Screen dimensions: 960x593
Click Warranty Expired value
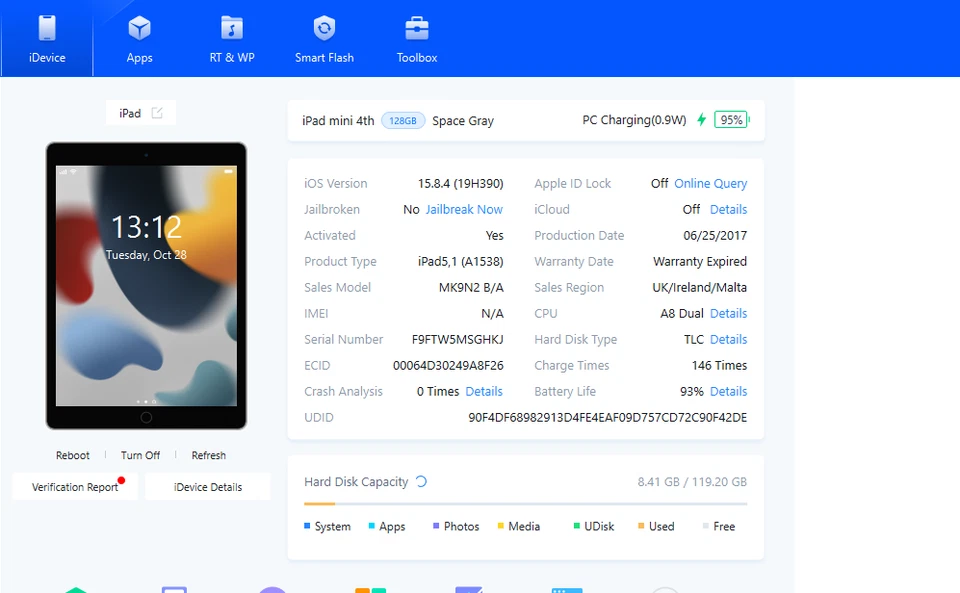click(x=700, y=261)
